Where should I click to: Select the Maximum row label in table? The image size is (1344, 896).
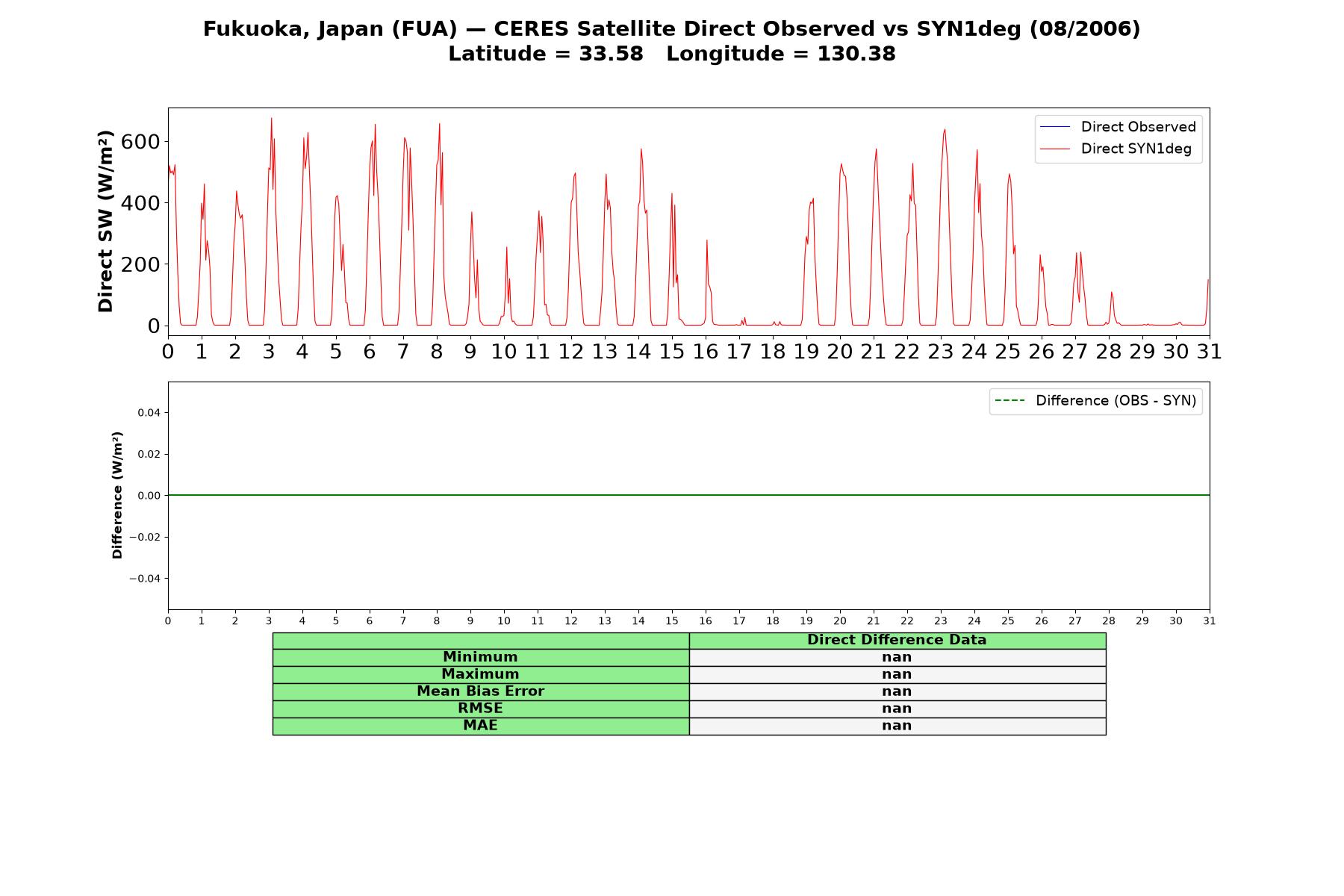click(x=481, y=674)
